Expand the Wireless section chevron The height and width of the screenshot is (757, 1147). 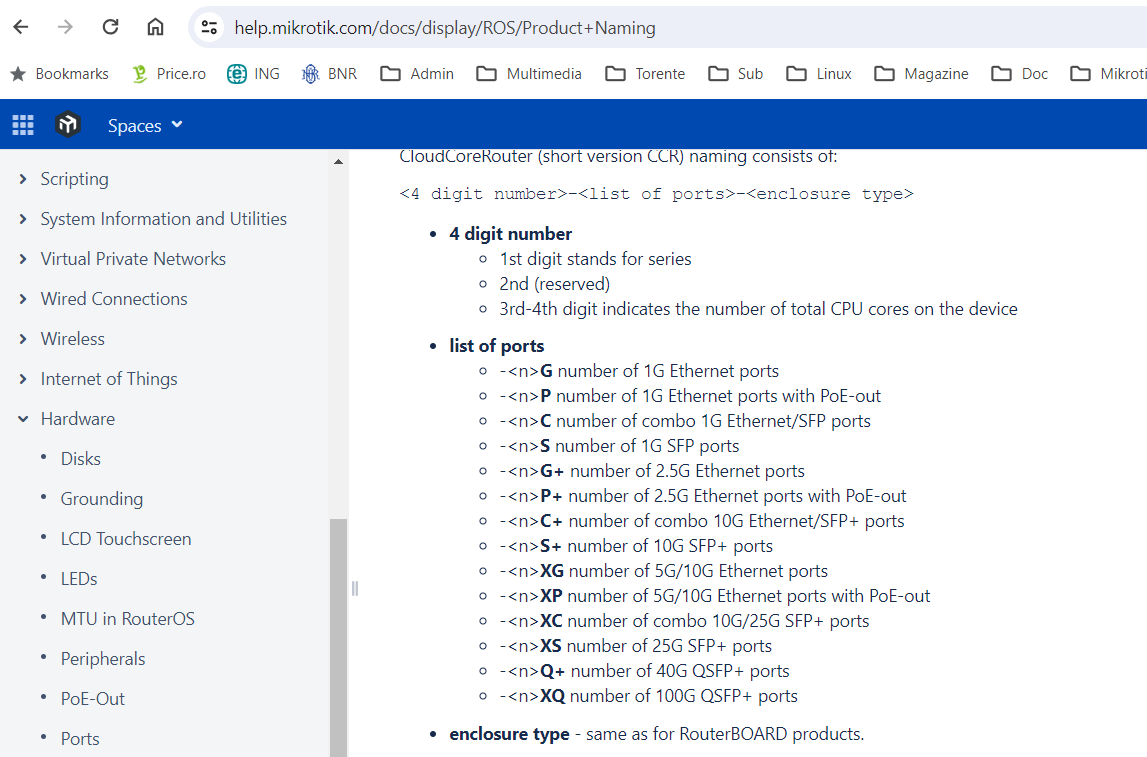click(23, 339)
